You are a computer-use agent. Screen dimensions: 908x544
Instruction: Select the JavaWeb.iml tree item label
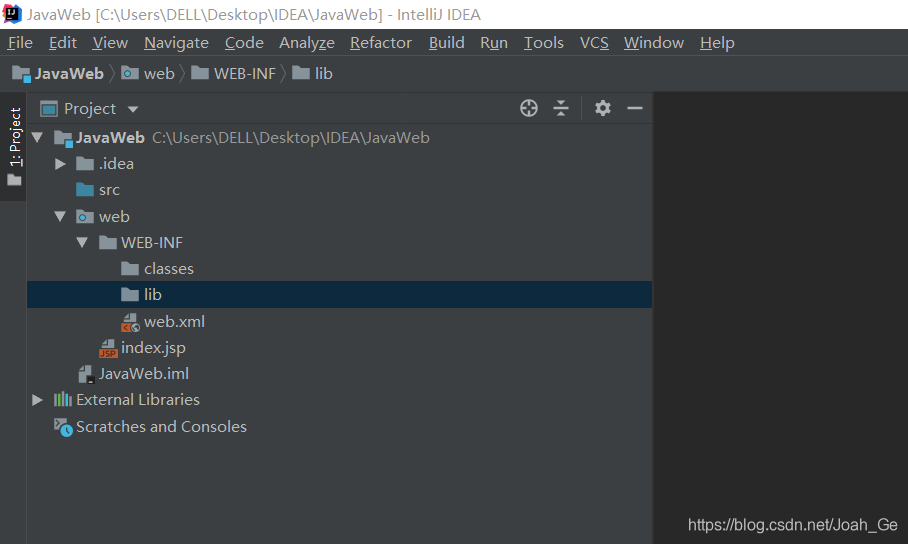(x=144, y=374)
